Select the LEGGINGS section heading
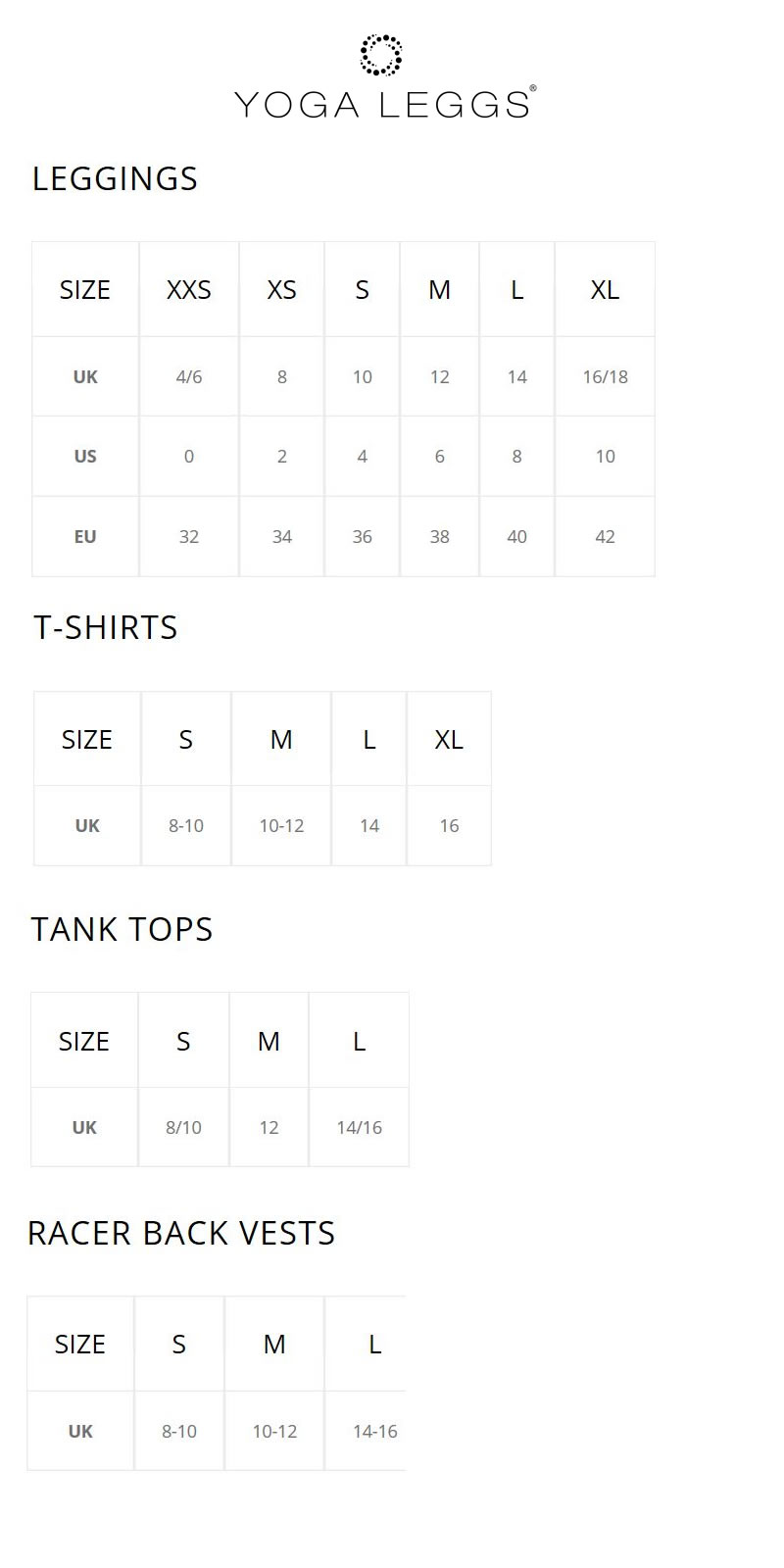This screenshot has width=784, height=1568. tap(116, 178)
